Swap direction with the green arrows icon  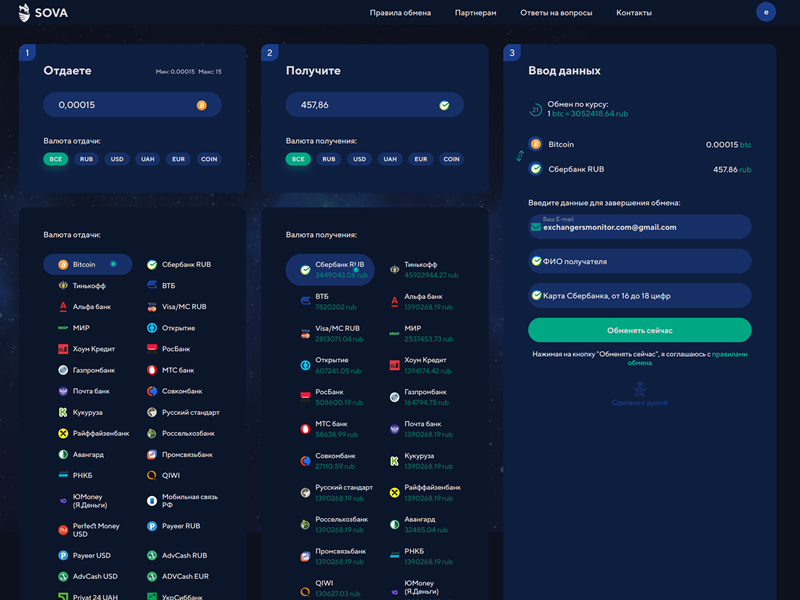(520, 156)
